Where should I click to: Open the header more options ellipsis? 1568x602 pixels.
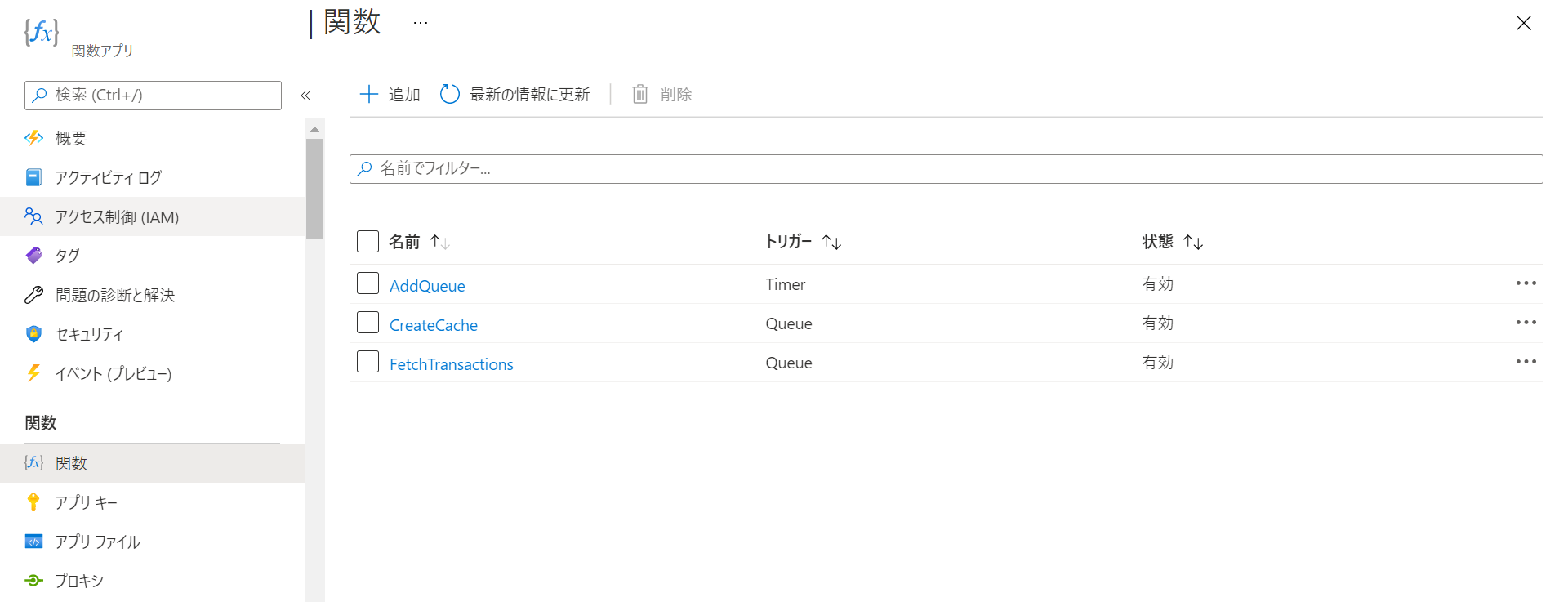click(421, 23)
